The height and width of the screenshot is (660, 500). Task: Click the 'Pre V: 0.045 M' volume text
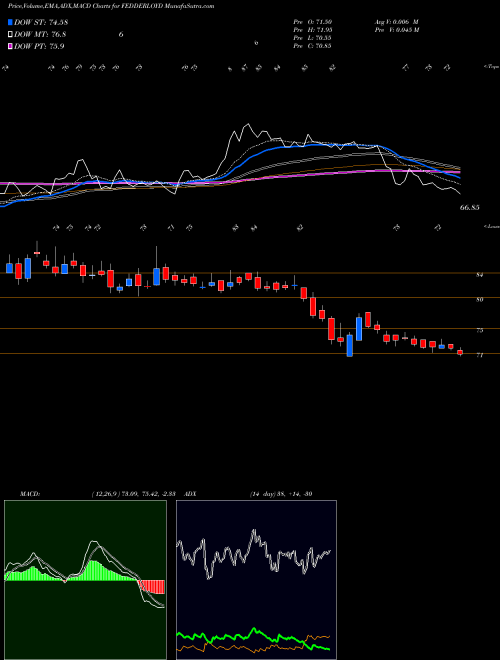coord(396,30)
